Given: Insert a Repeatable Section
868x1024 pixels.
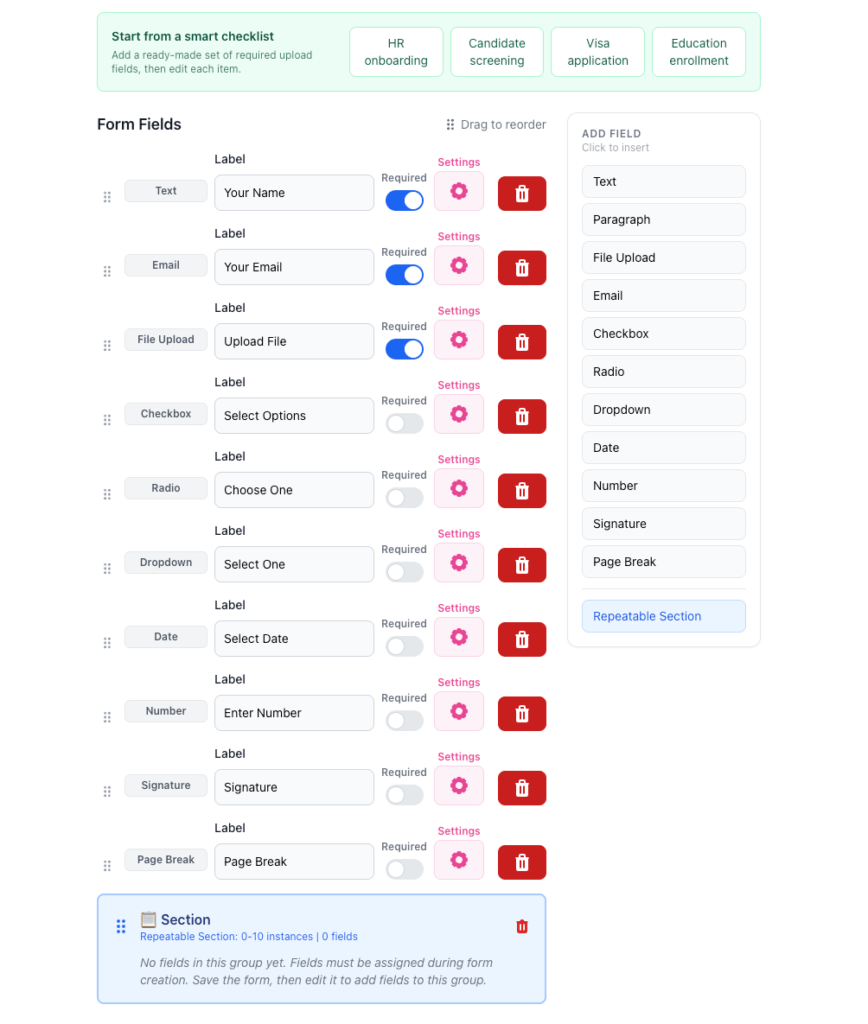Looking at the screenshot, I should click(663, 616).
